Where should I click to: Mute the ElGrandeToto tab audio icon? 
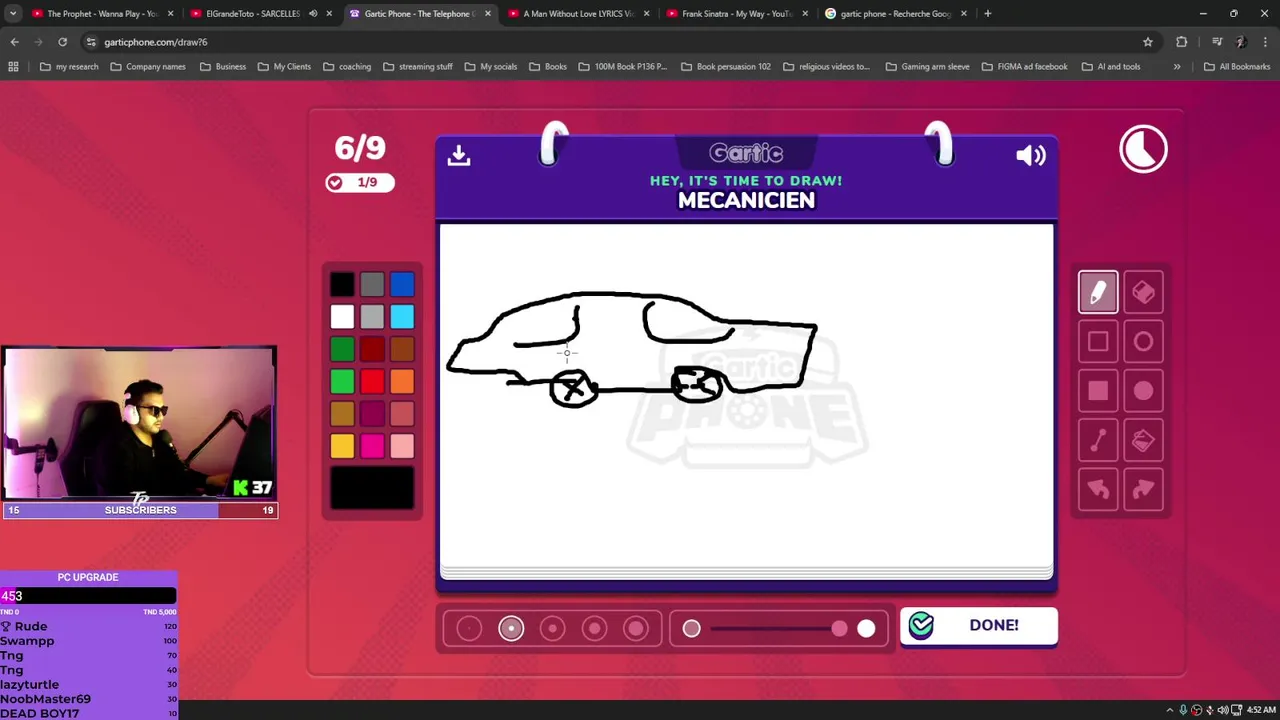[313, 14]
